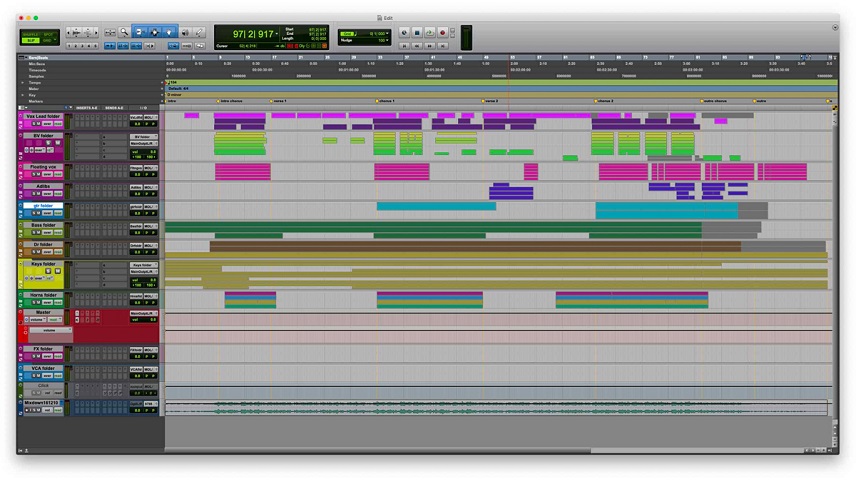Select the Grabber hand tool
The width and height of the screenshot is (856, 482).
coord(169,33)
